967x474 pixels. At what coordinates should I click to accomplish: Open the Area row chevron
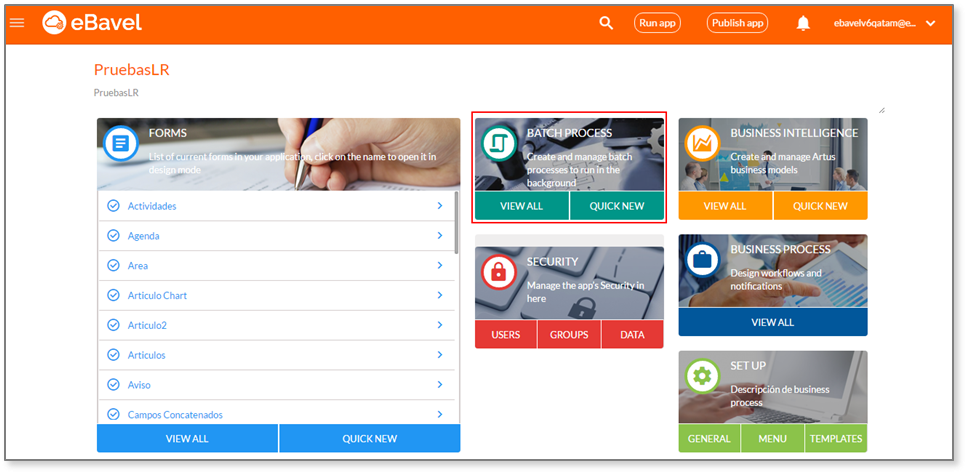[x=440, y=266]
